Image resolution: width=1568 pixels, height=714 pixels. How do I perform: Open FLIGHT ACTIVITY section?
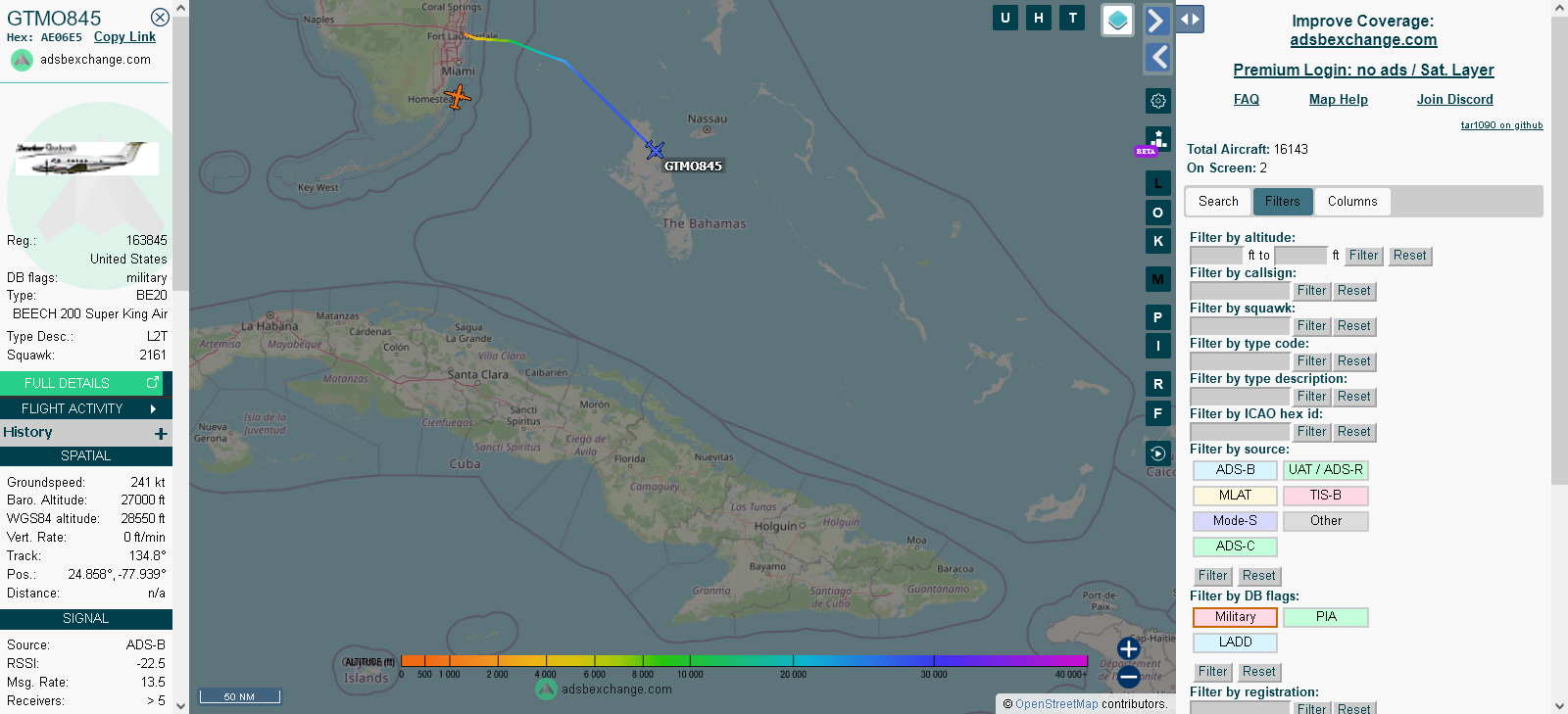coord(86,408)
